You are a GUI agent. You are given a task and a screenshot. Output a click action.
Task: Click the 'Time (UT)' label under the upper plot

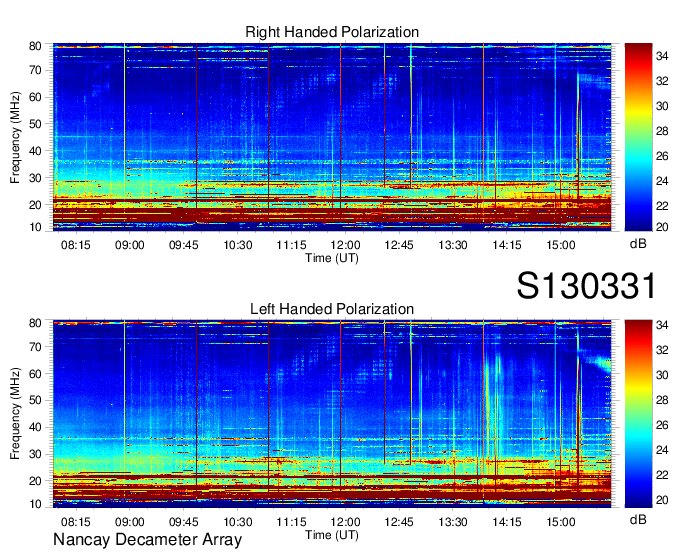pyautogui.click(x=332, y=258)
